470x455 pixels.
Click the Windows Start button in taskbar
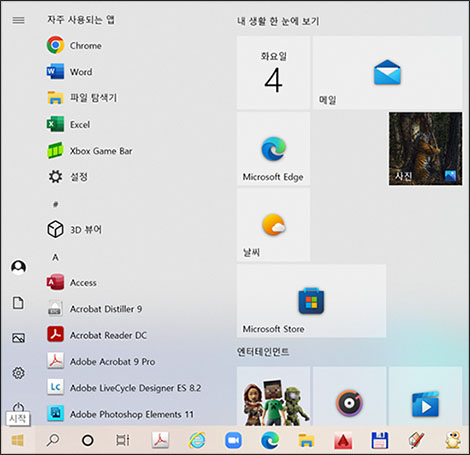coord(18,440)
